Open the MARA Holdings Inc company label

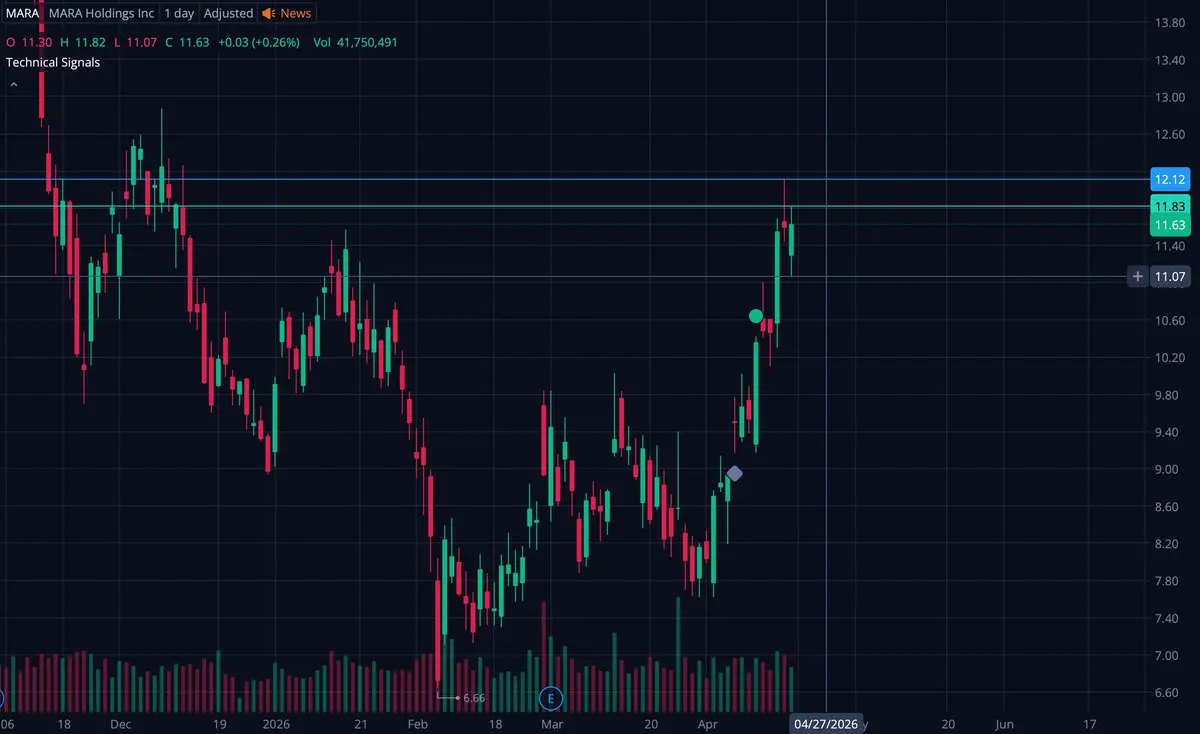[103, 13]
